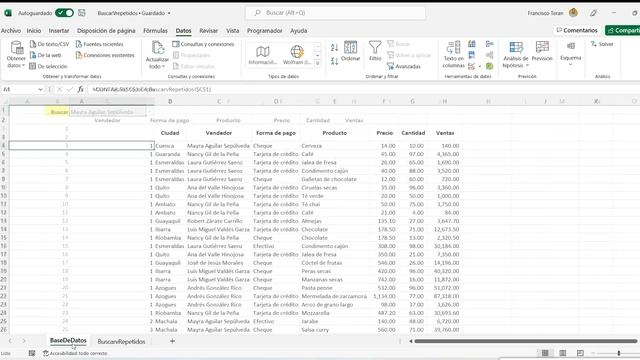Switch to Normal view in status bar
Viewport: 640px width, 360px height.
click(545, 353)
